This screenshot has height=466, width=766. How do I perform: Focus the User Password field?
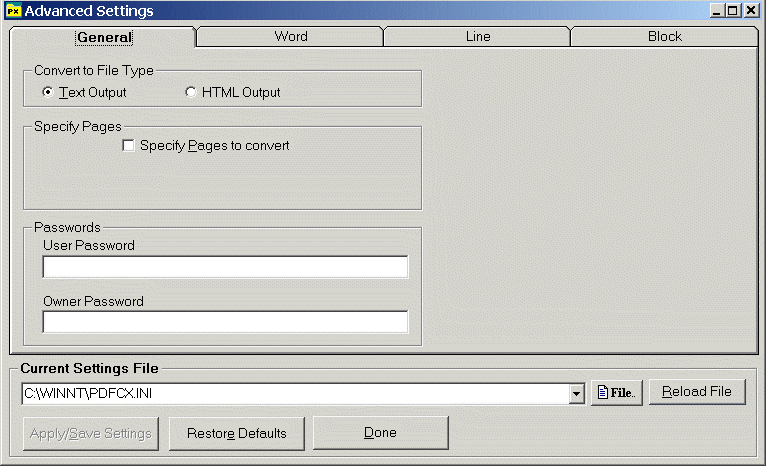225,267
